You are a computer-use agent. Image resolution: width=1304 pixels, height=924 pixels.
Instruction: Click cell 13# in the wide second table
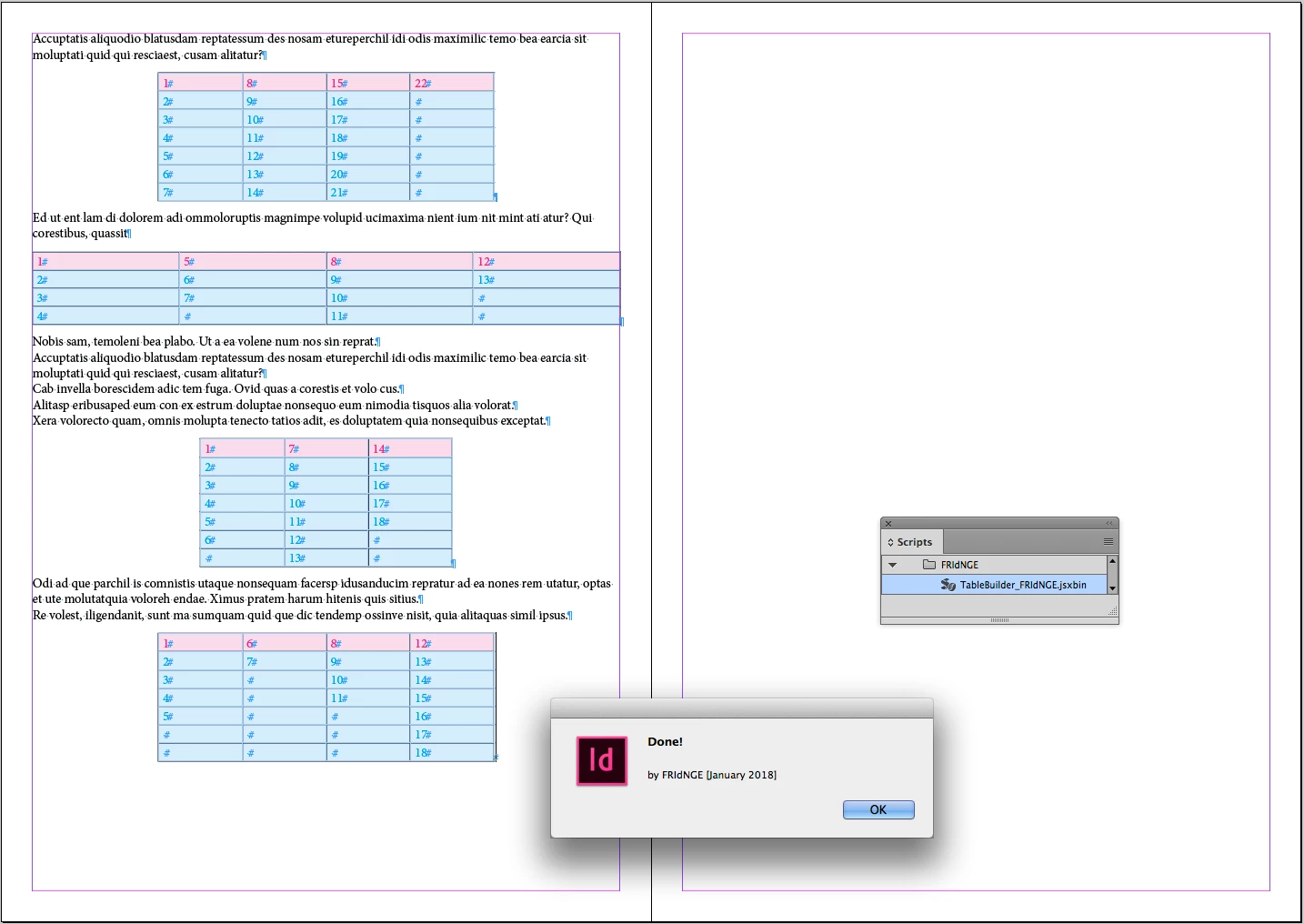click(547, 279)
